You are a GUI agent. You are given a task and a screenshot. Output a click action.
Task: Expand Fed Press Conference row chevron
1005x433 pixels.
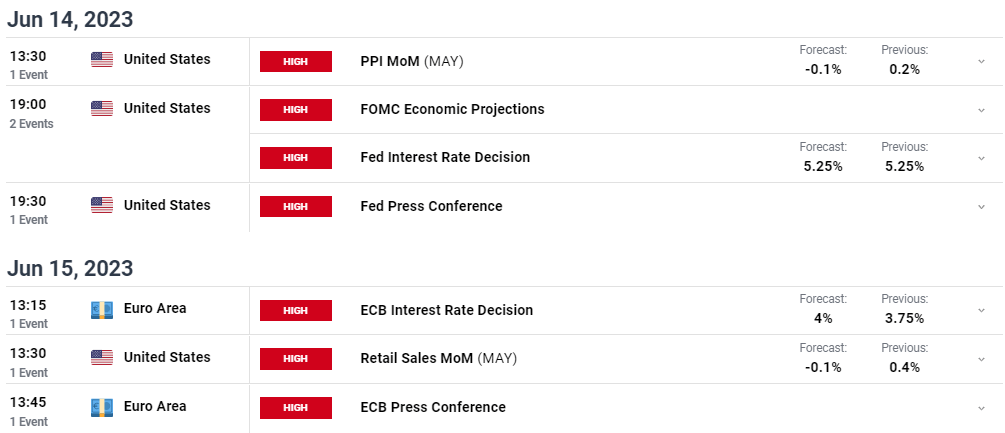click(x=981, y=207)
